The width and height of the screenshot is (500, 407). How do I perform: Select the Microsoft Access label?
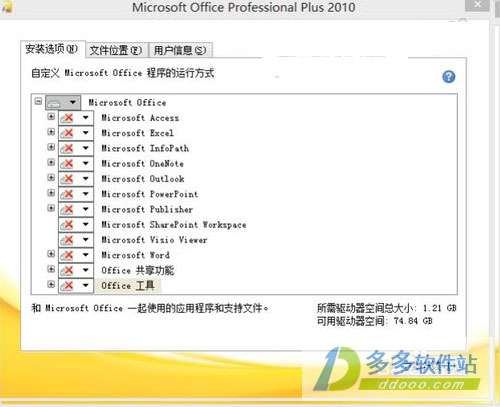click(x=140, y=118)
